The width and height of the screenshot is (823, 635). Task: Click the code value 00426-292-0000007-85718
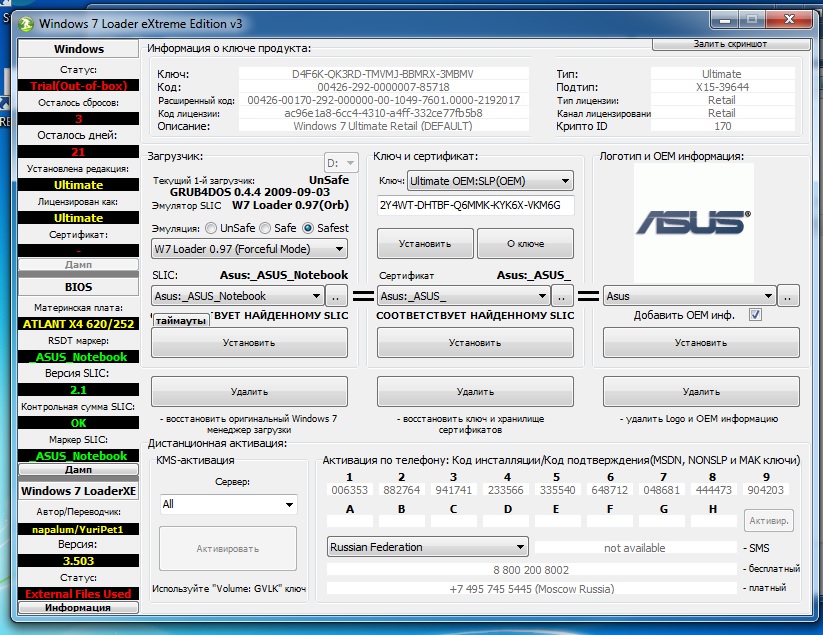point(383,87)
